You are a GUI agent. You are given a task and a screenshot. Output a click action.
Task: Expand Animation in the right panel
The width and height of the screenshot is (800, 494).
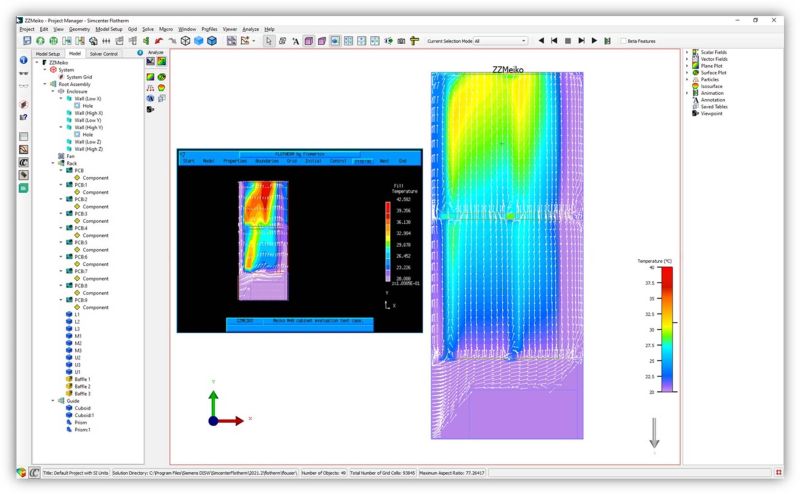pos(687,93)
